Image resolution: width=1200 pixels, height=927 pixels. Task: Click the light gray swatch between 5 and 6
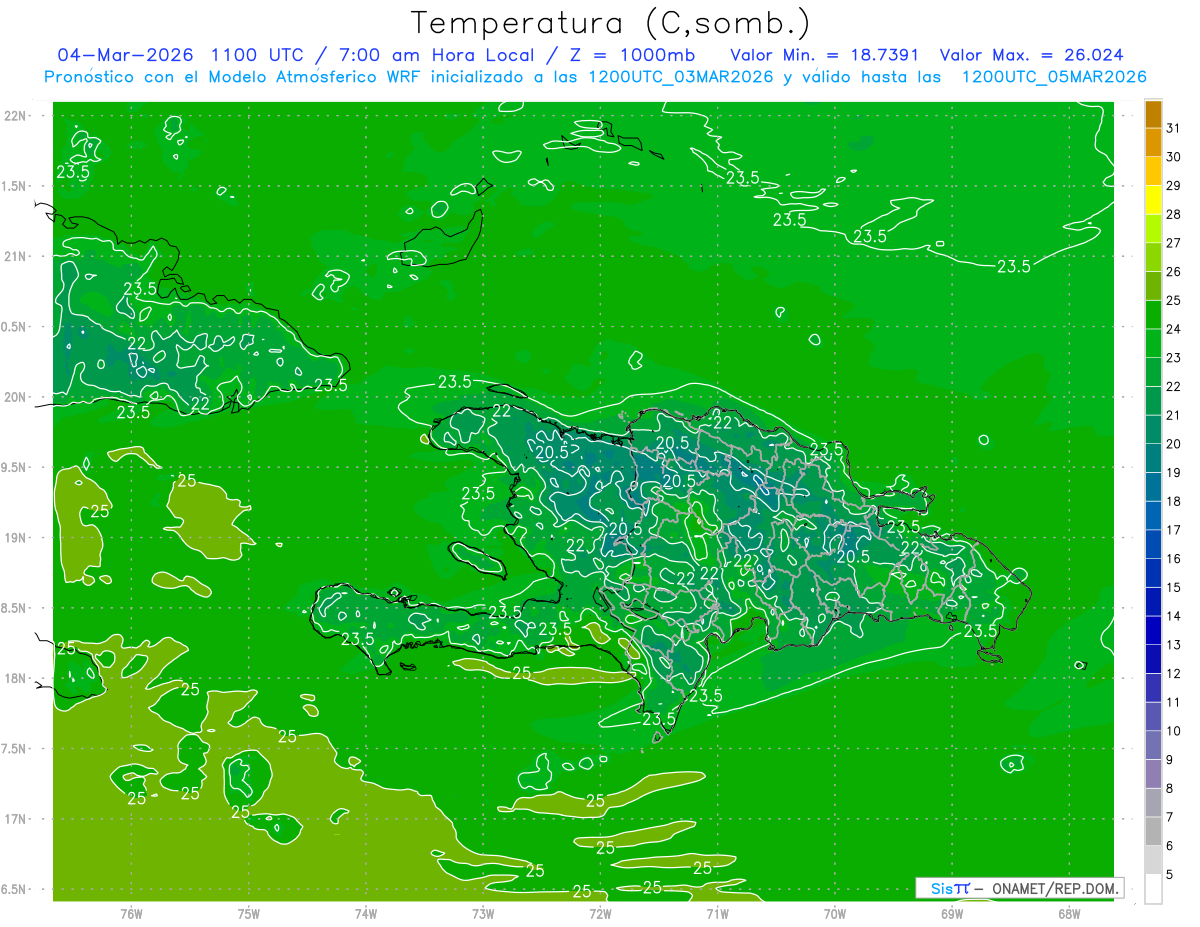click(1153, 860)
